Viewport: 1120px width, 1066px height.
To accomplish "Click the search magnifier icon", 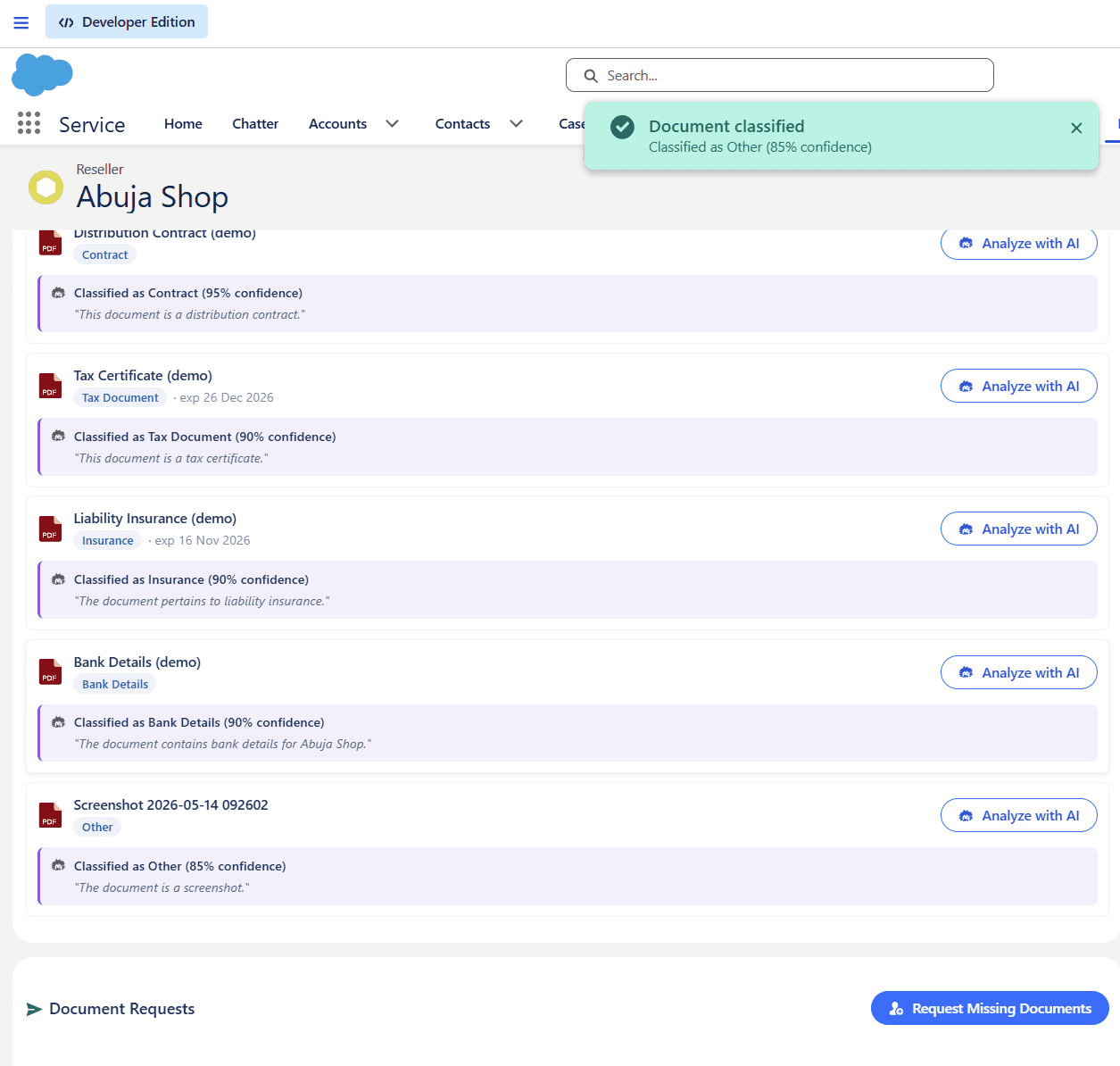I will [x=591, y=76].
